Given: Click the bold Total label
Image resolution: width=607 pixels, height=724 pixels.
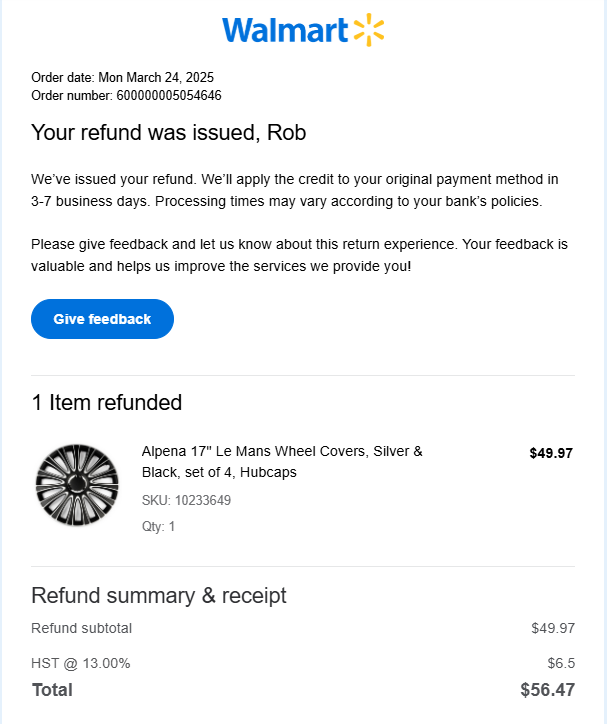Looking at the screenshot, I should [x=52, y=690].
